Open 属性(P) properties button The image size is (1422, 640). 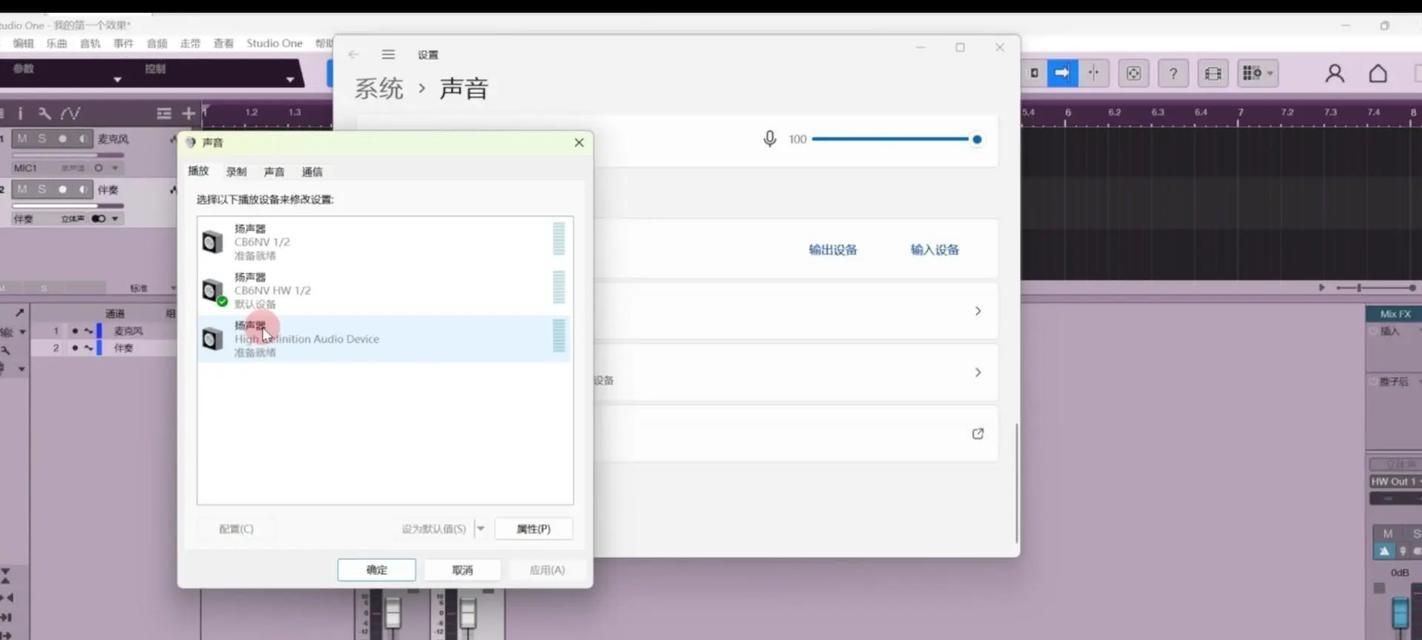click(x=533, y=528)
